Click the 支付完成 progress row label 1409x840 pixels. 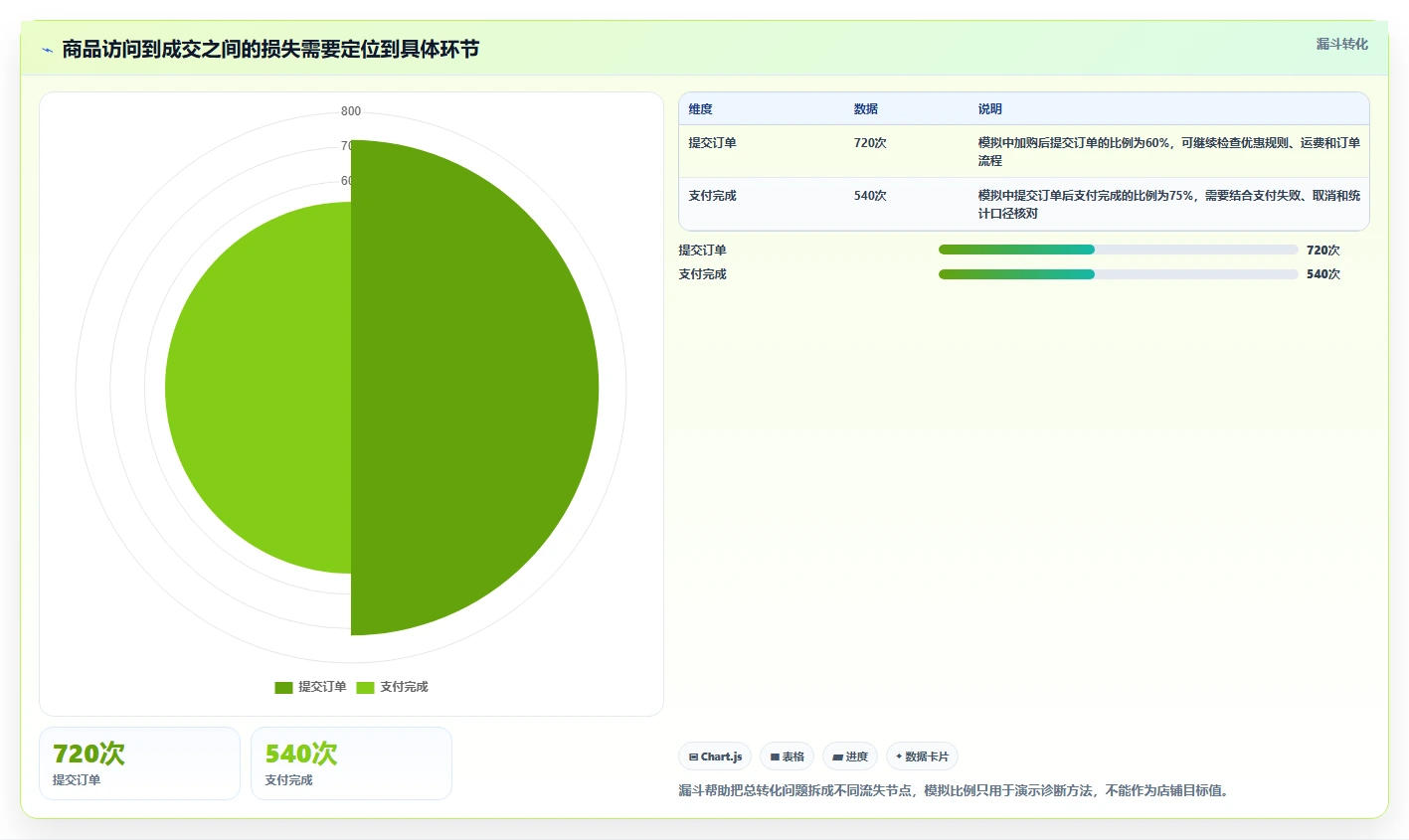(x=702, y=274)
